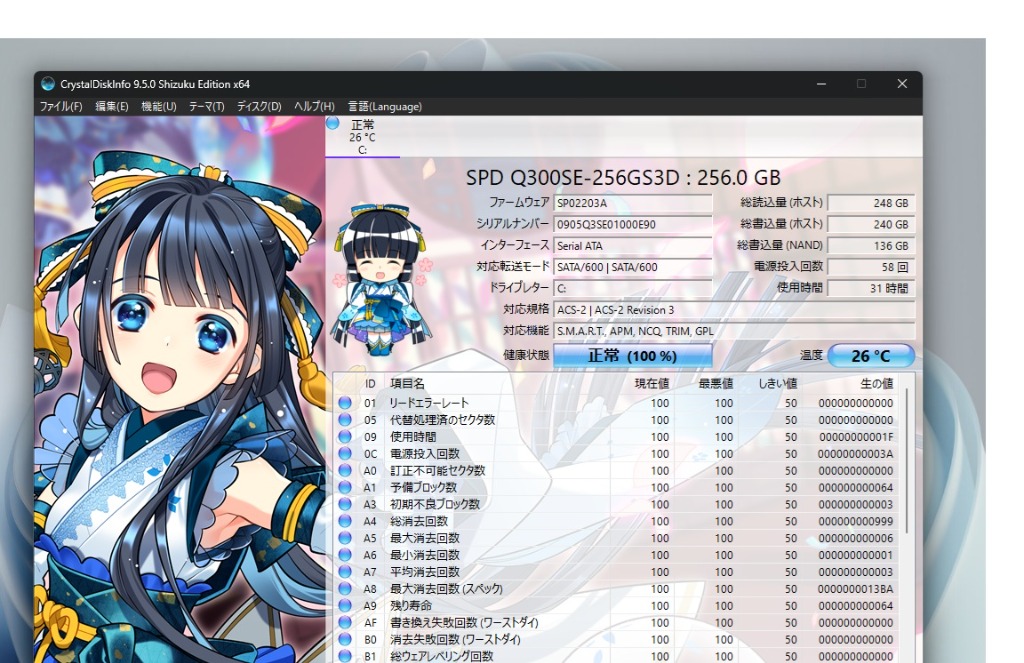Image resolution: width=1024 pixels, height=663 pixels.
Task: Click the large Shizuku character artwork
Action: point(180,392)
